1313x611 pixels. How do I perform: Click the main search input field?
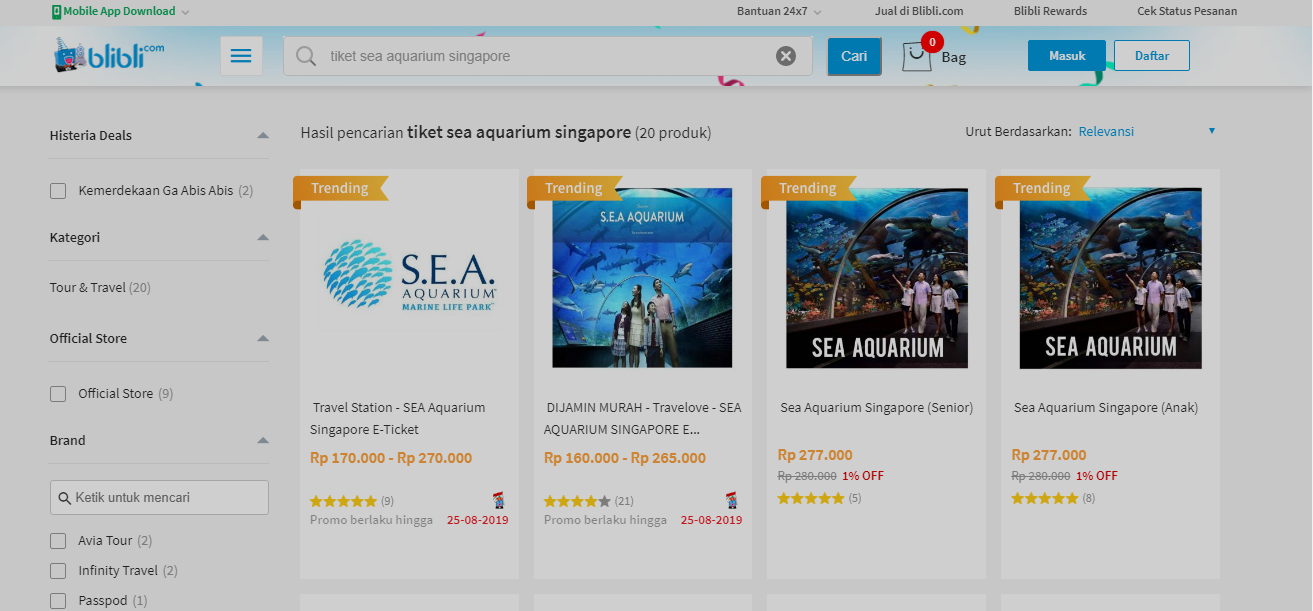(548, 56)
